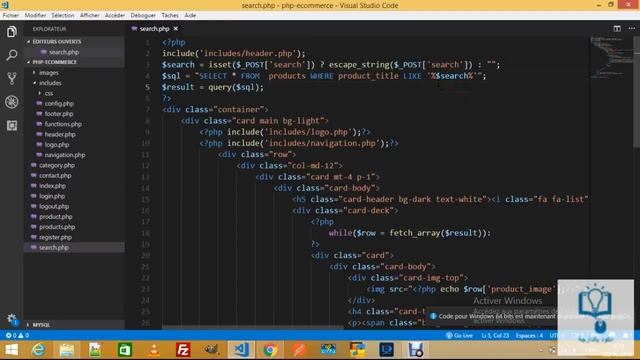This screenshot has height=360, width=640.
Task: Open index.php in the explorer
Action: (52, 186)
